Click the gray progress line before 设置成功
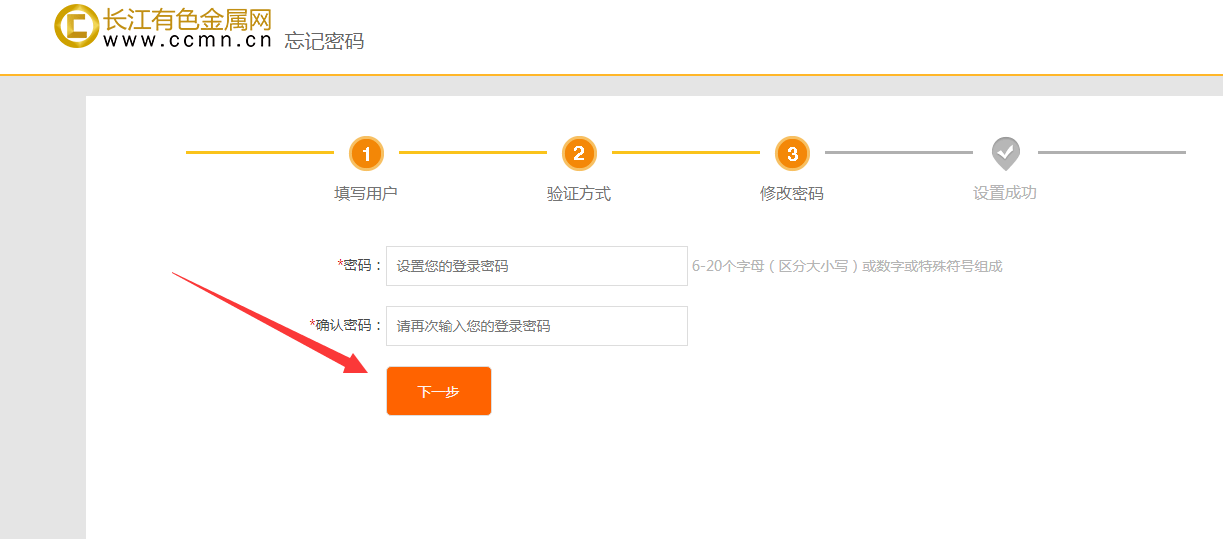The height and width of the screenshot is (539, 1223). 898,153
